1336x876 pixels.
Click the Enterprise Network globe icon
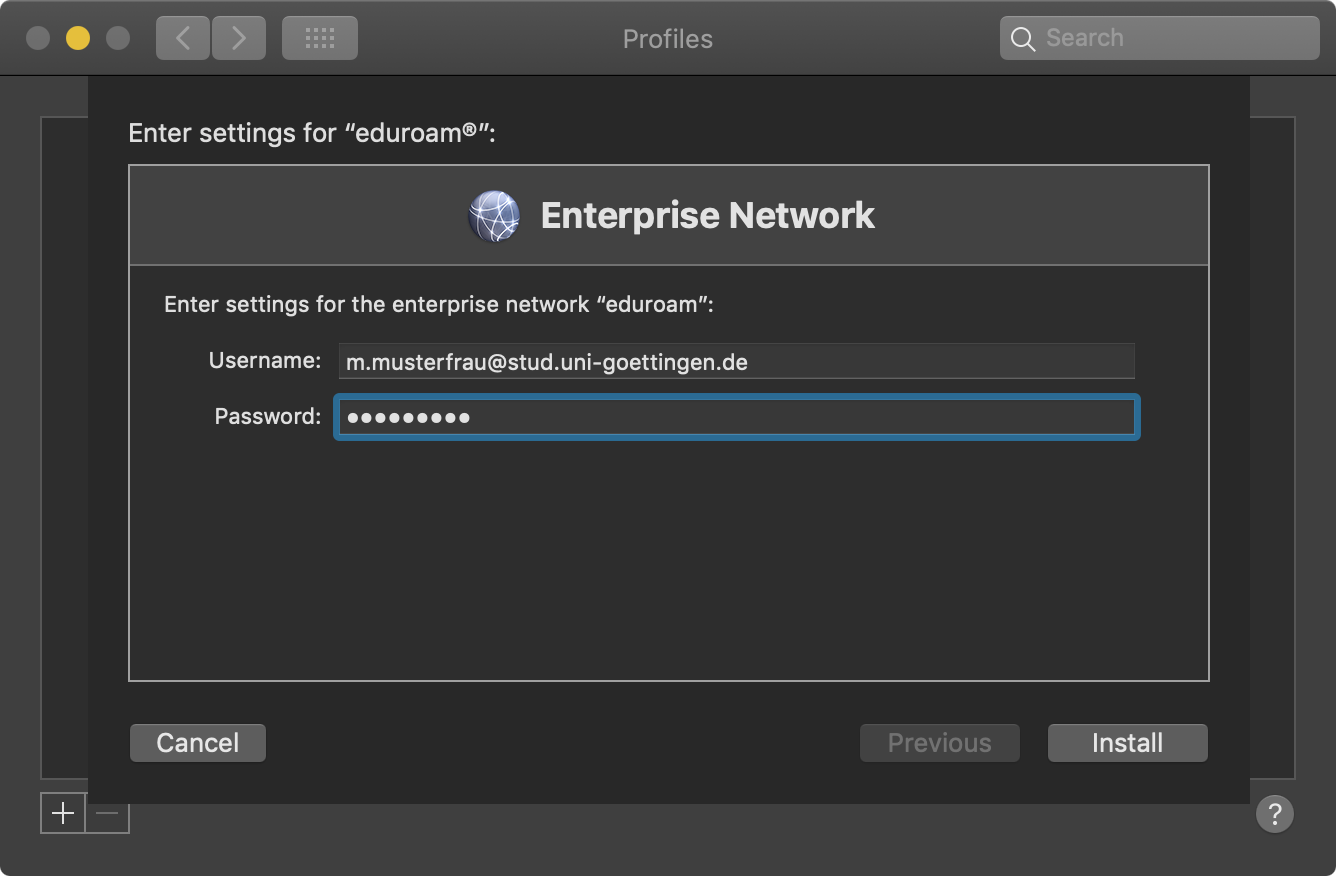[x=494, y=216]
